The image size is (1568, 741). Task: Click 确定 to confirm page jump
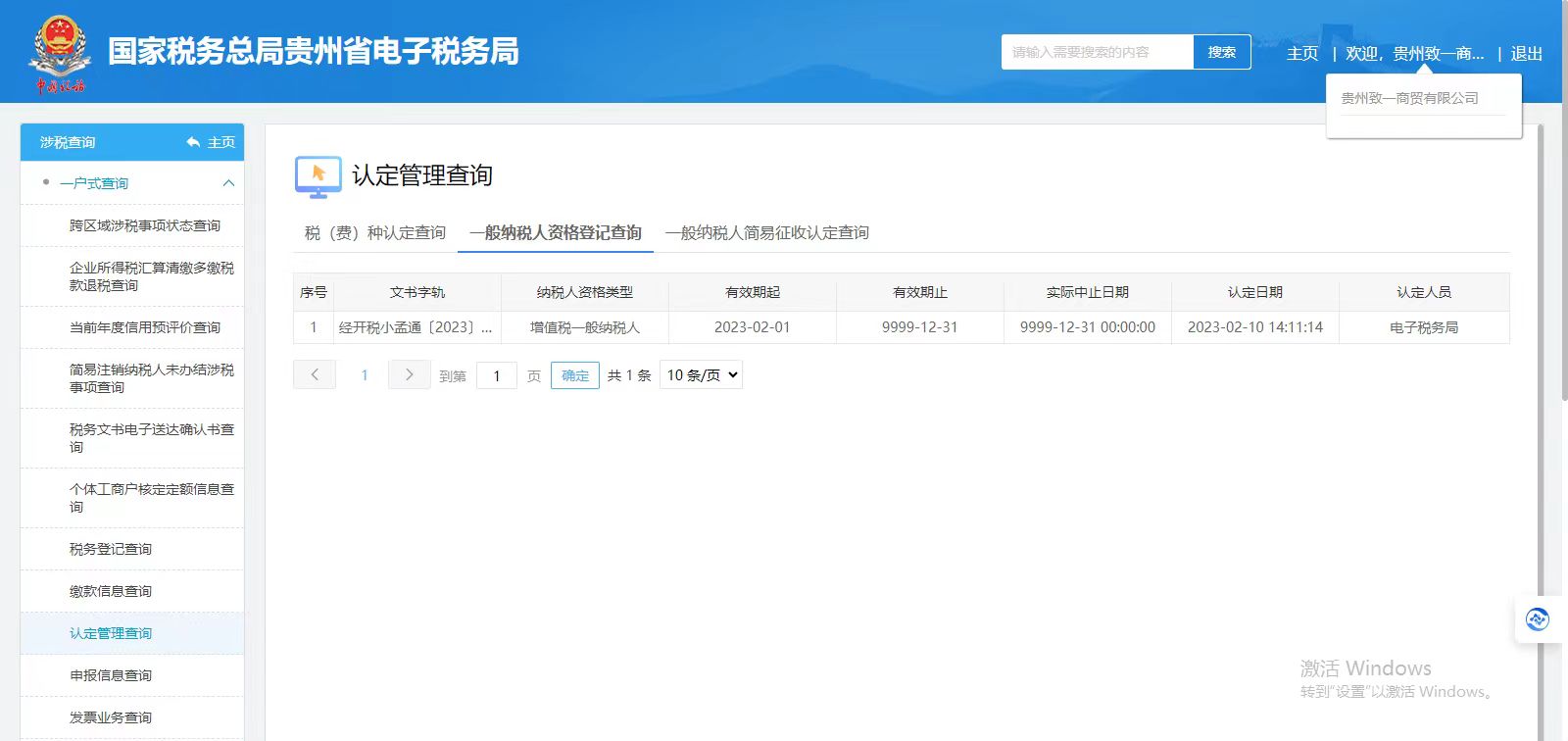pos(575,374)
